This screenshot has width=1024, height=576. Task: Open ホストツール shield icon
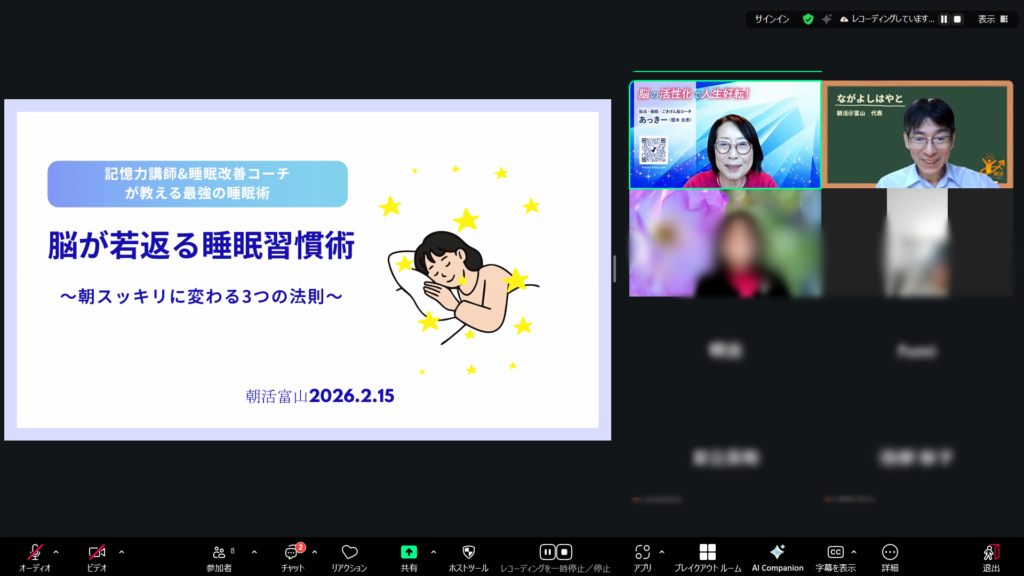[x=468, y=552]
